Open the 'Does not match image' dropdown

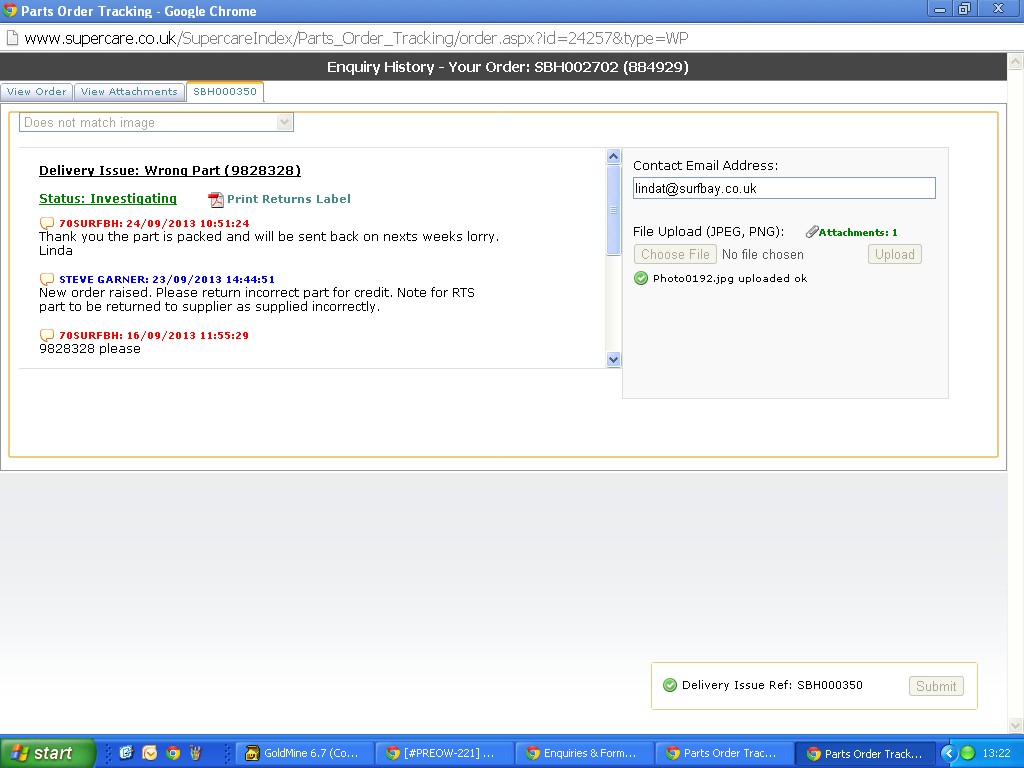pos(157,122)
